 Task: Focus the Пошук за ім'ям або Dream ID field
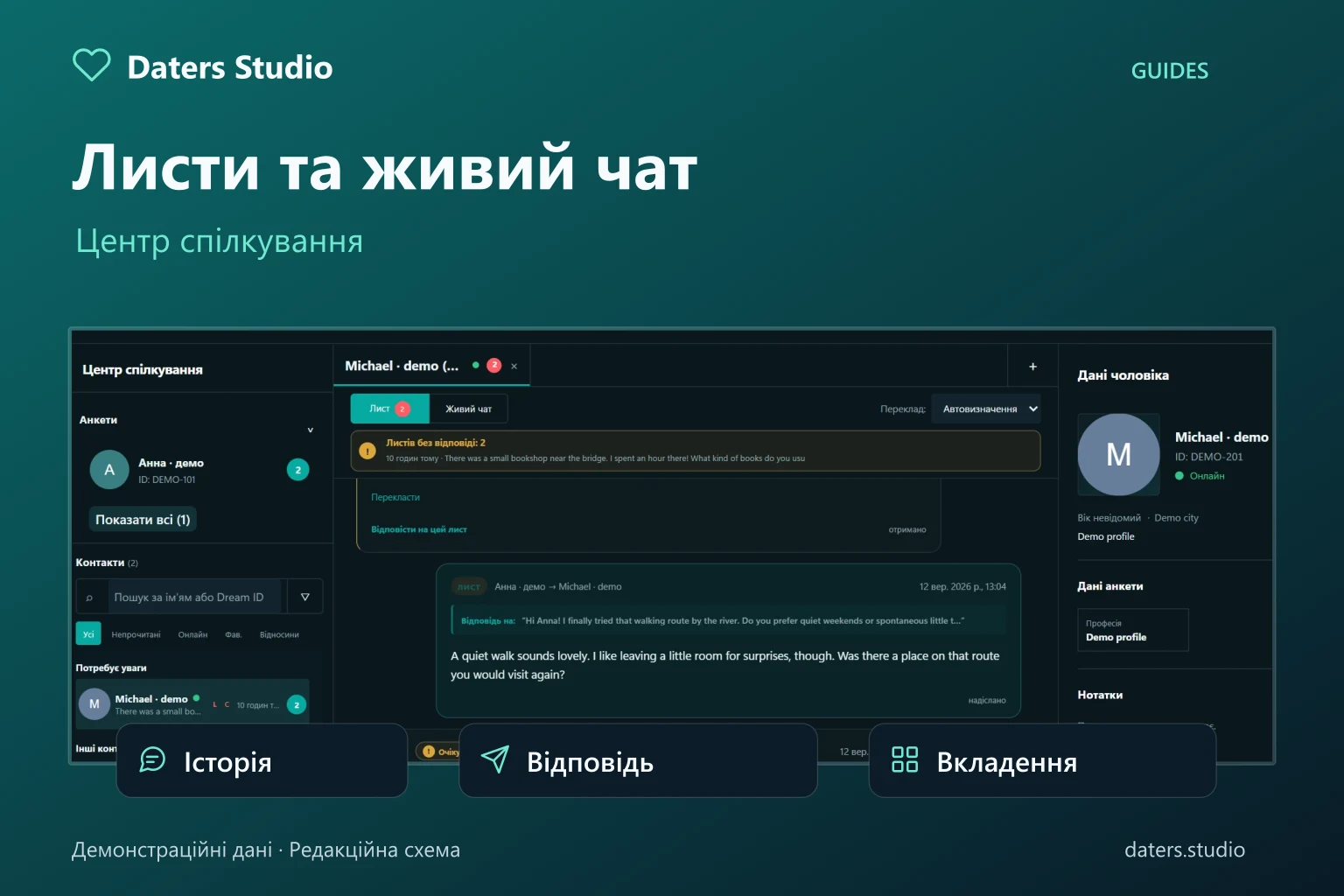pos(195,597)
